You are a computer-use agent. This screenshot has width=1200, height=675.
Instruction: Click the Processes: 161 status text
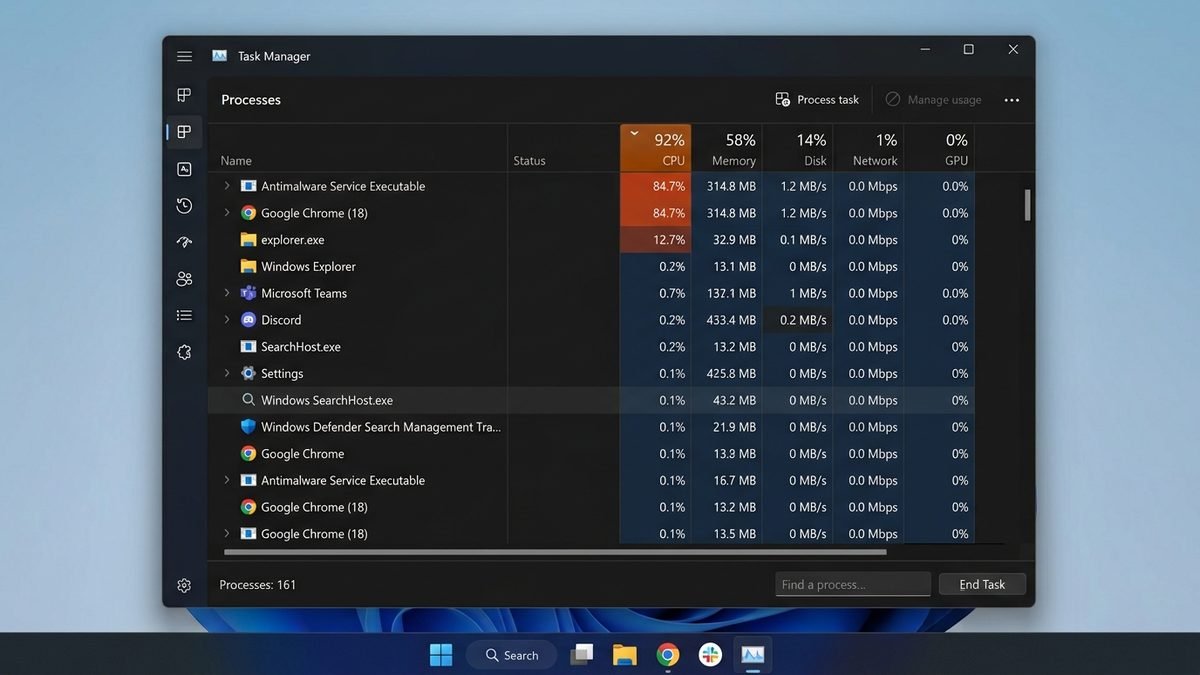(x=258, y=585)
